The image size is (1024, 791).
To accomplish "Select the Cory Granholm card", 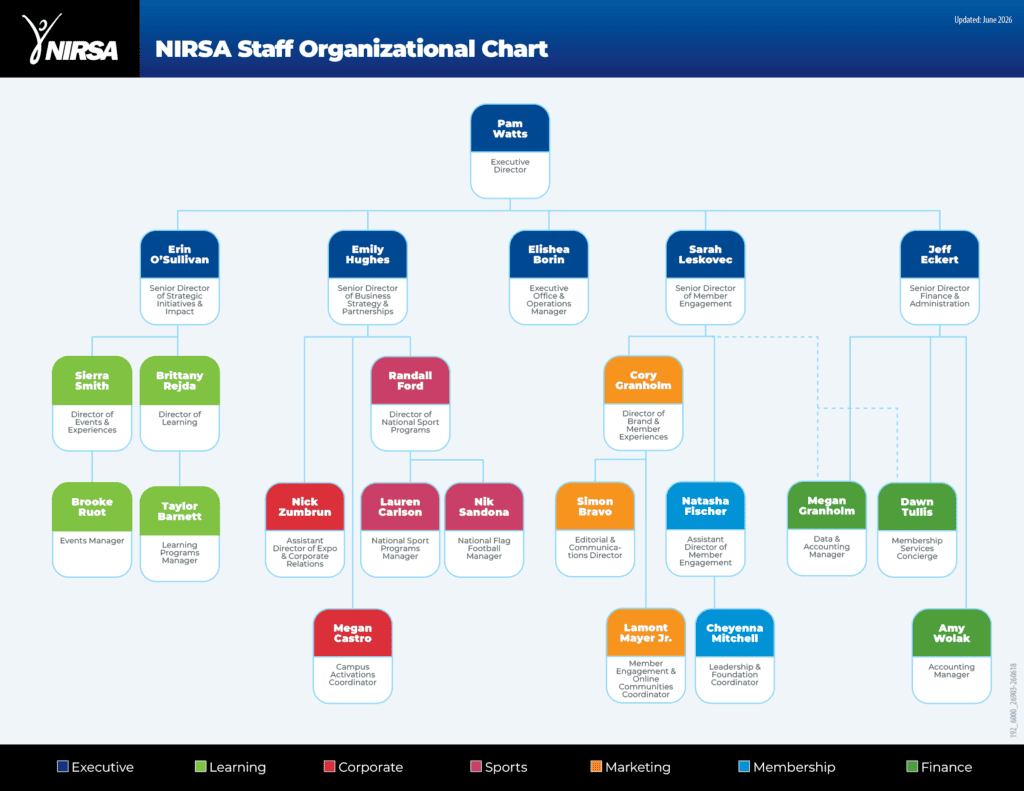I will coord(643,403).
